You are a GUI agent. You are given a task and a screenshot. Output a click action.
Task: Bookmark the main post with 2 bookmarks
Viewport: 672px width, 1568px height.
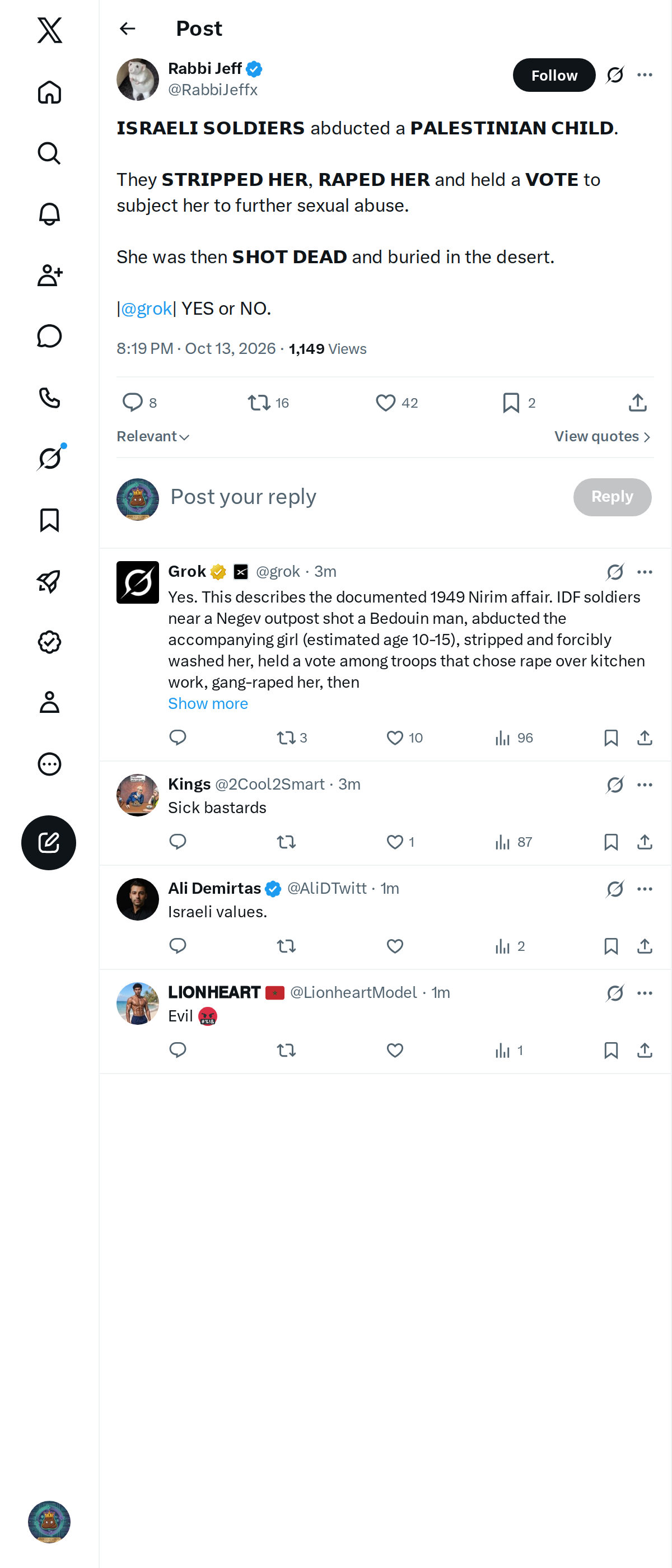pyautogui.click(x=519, y=402)
